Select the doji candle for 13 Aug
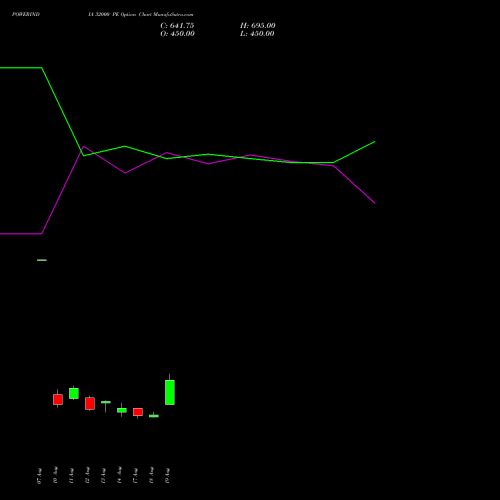The width and height of the screenshot is (500, 500). [106, 402]
